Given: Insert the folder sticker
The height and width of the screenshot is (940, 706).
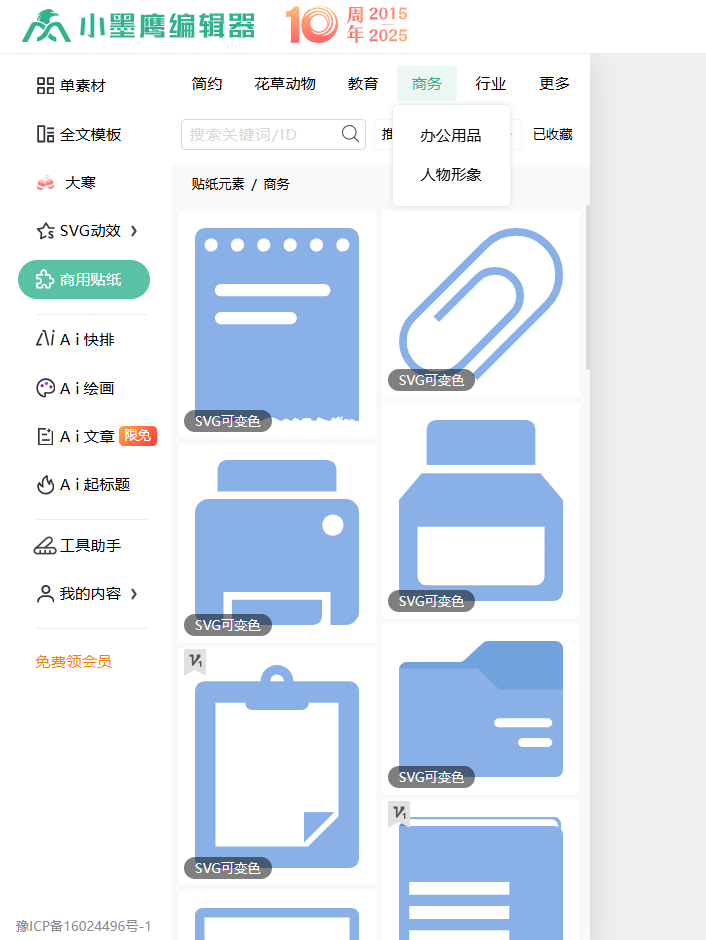Looking at the screenshot, I should click(x=480, y=709).
